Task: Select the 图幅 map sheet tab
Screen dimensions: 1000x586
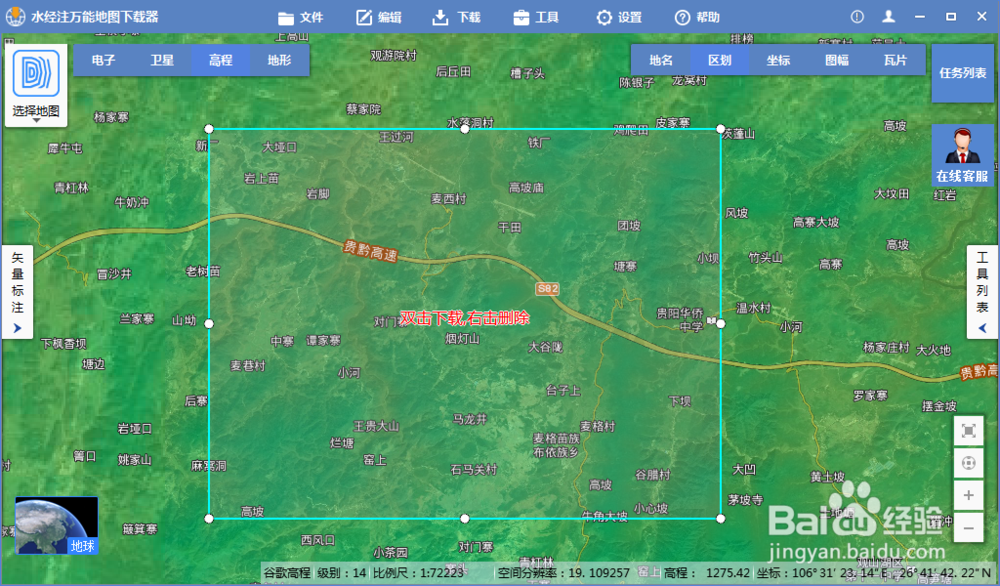Action: pos(837,60)
